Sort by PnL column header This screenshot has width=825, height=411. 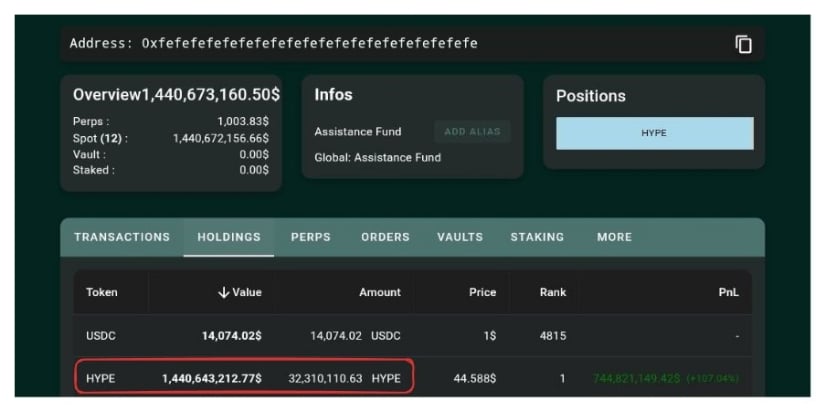pyautogui.click(x=728, y=292)
